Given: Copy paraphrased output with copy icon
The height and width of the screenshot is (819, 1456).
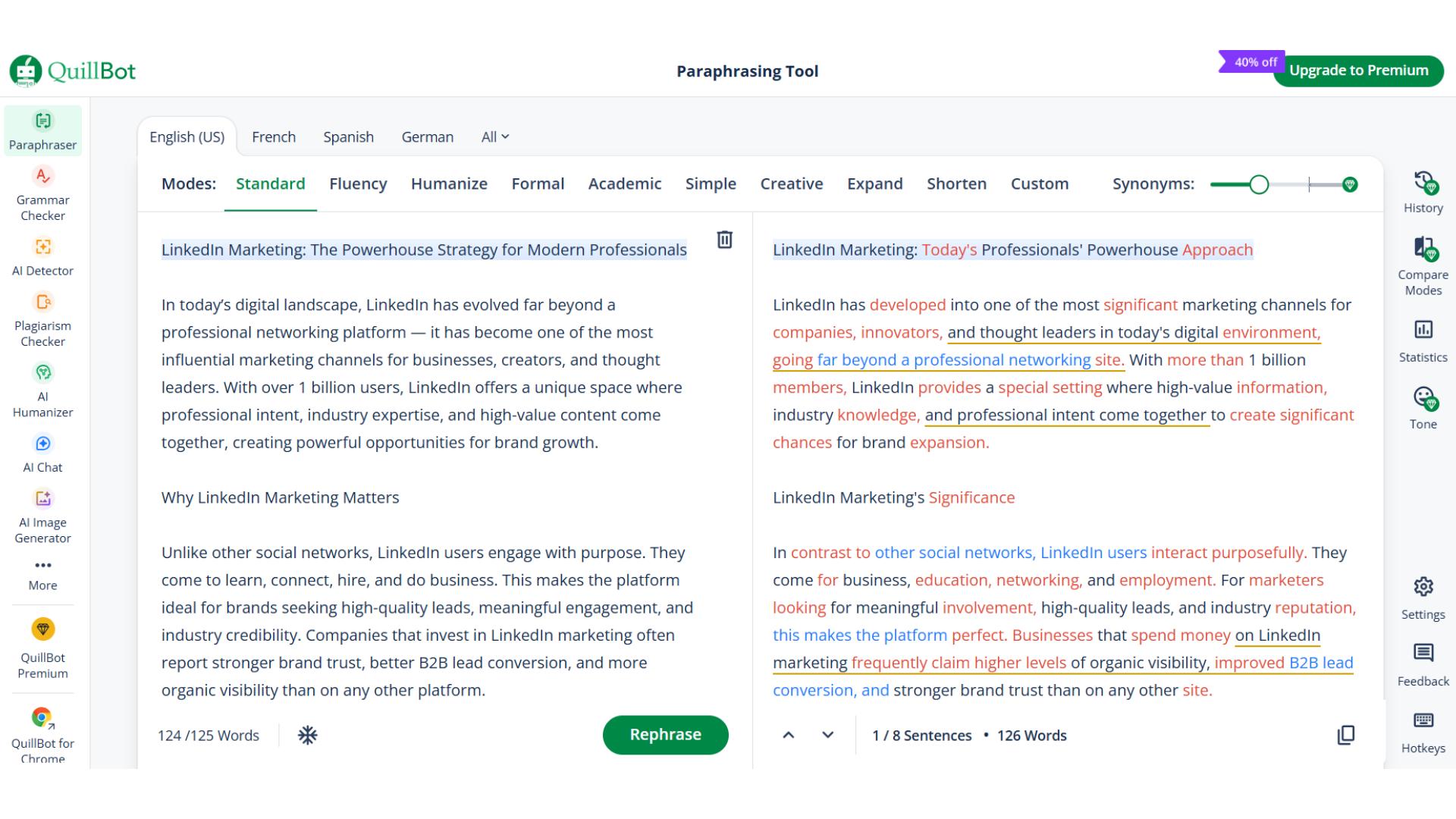Looking at the screenshot, I should [x=1345, y=735].
